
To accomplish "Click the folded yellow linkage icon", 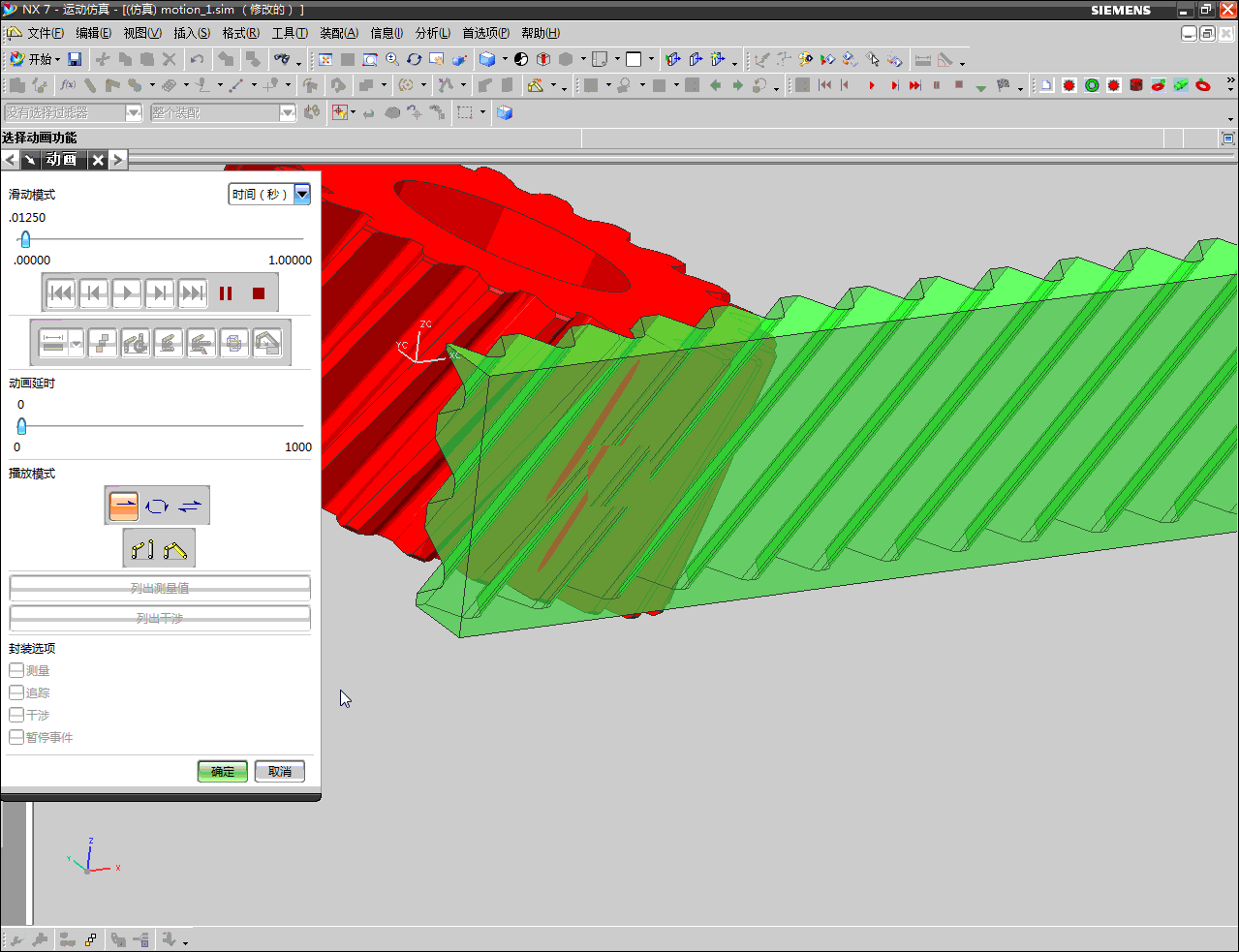I will click(x=175, y=549).
